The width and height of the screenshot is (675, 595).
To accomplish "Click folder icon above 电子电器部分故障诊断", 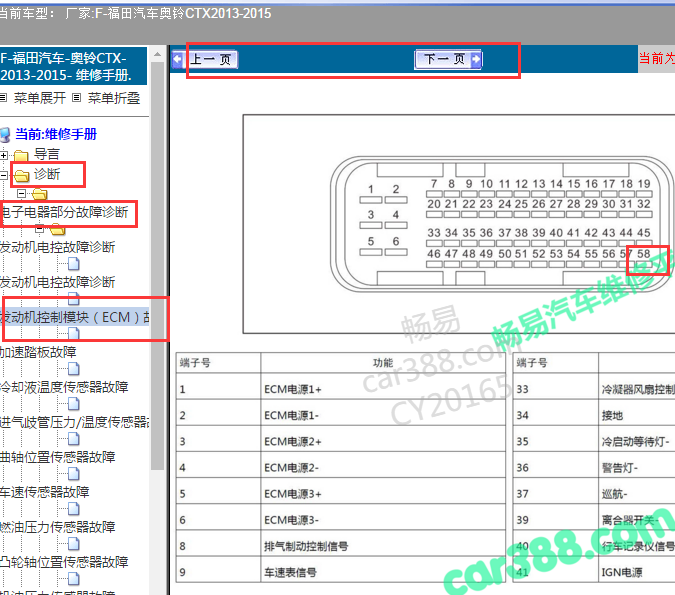I will click(x=39, y=194).
